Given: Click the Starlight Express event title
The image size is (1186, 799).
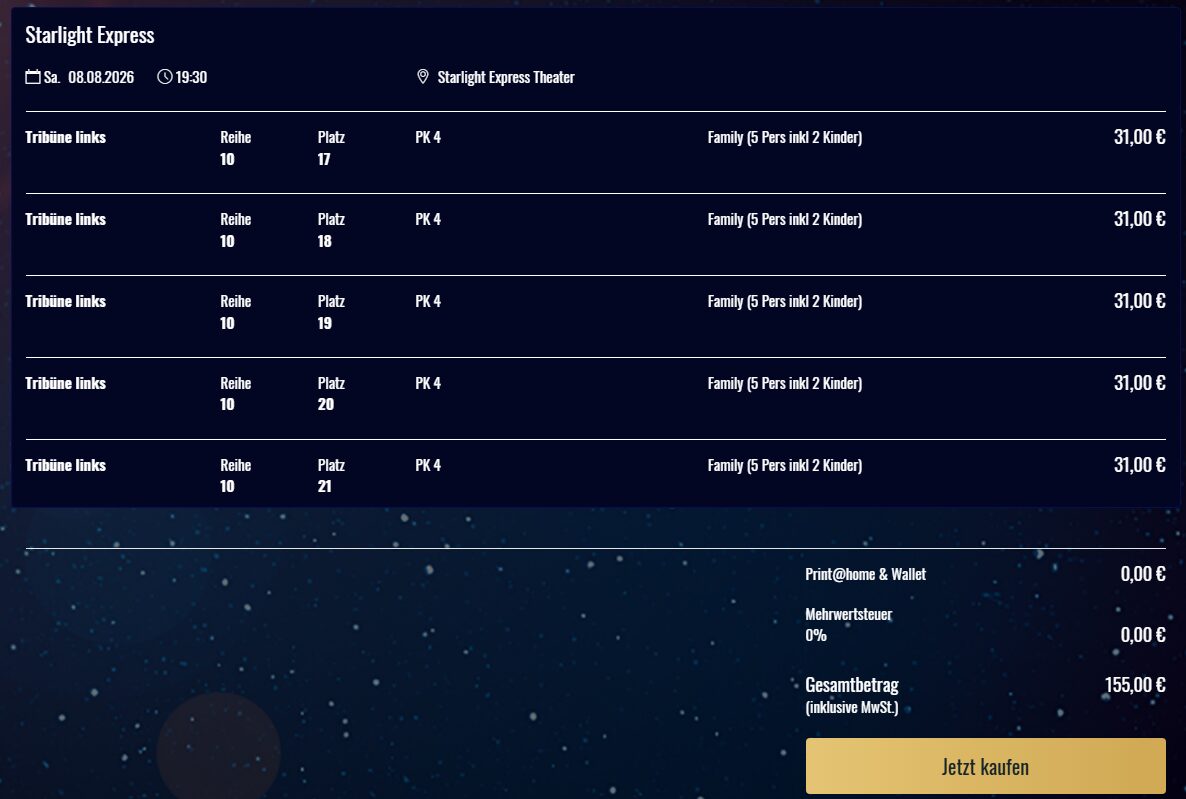Looking at the screenshot, I should (x=90, y=35).
